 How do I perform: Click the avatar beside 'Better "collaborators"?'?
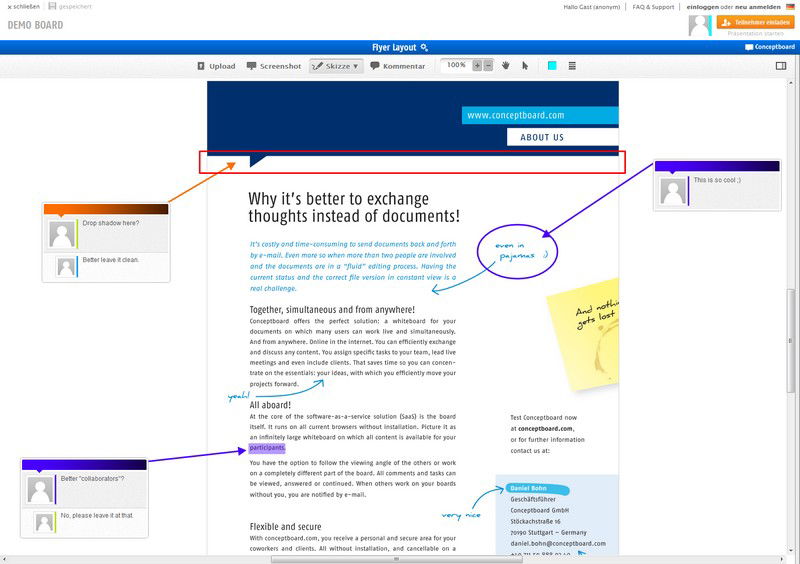coord(40,490)
